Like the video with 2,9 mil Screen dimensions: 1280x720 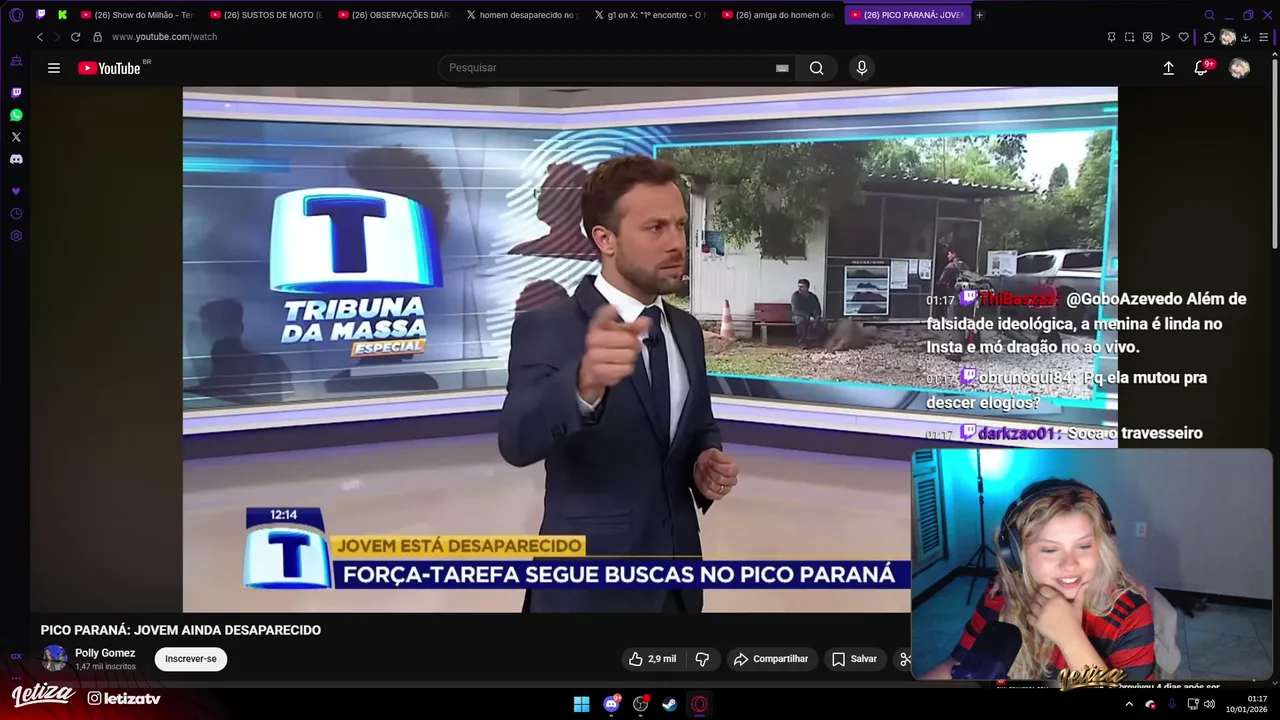(x=652, y=659)
